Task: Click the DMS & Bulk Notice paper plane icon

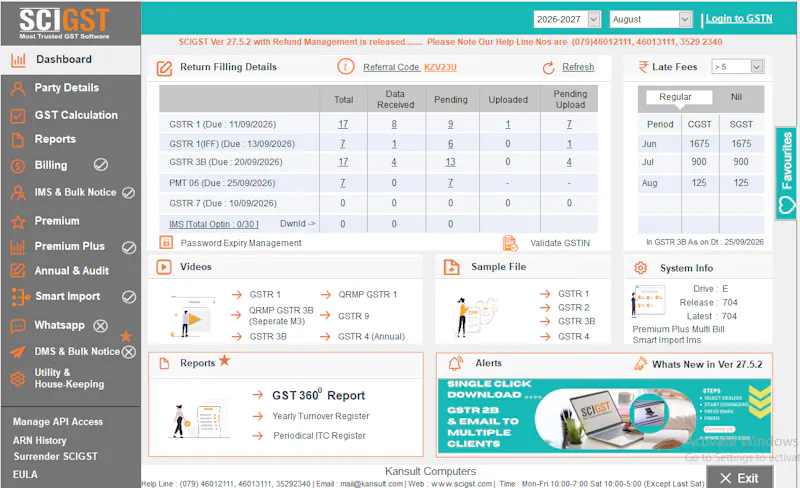Action: [x=18, y=352]
